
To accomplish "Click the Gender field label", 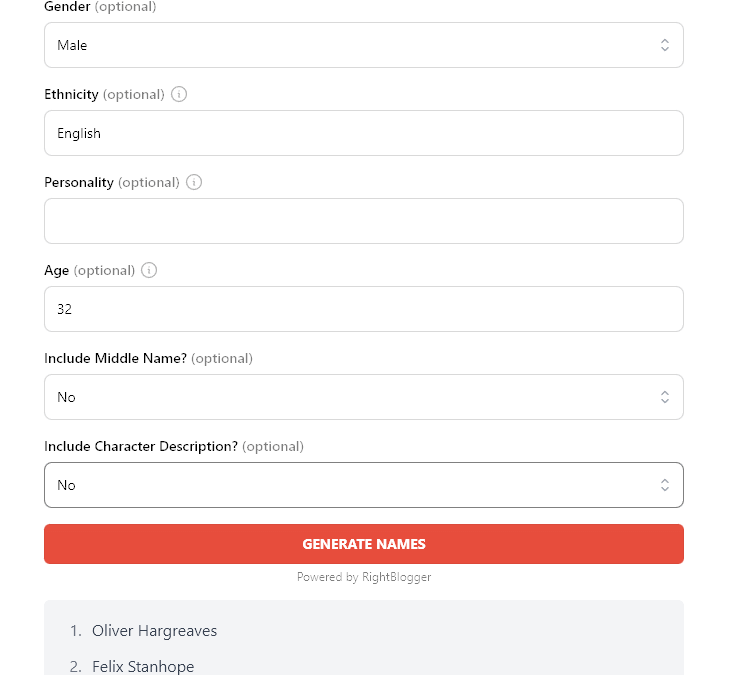I will pyautogui.click(x=68, y=7).
